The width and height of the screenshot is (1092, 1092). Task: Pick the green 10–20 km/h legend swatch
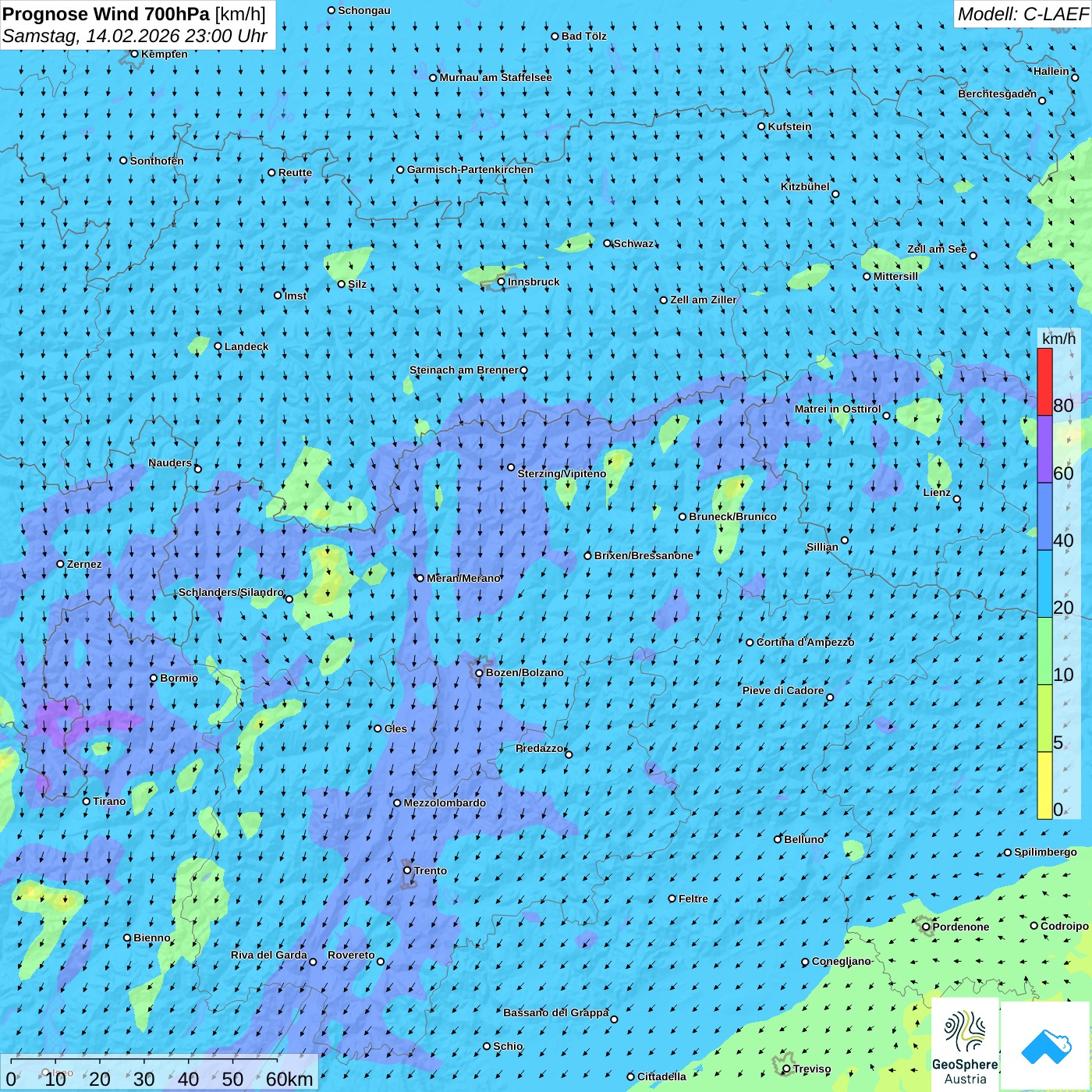point(1044,651)
